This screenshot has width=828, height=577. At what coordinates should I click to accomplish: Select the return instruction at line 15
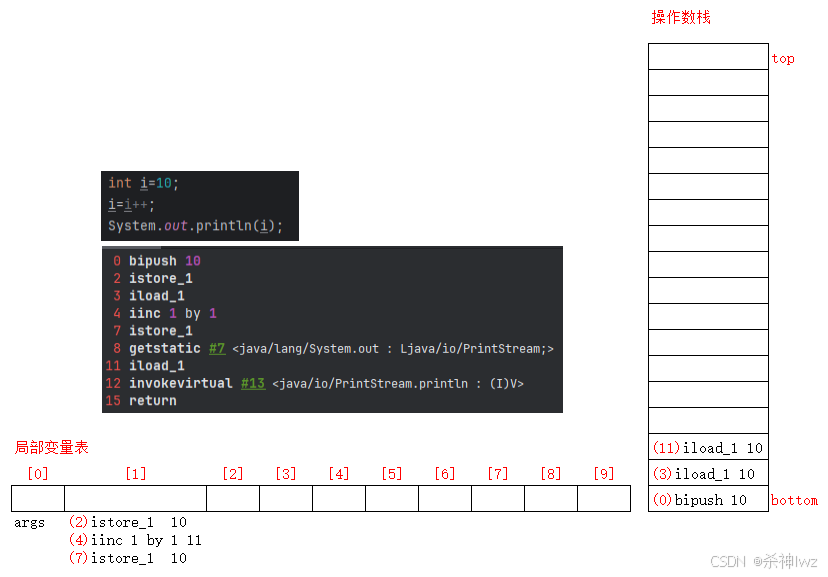point(152,400)
